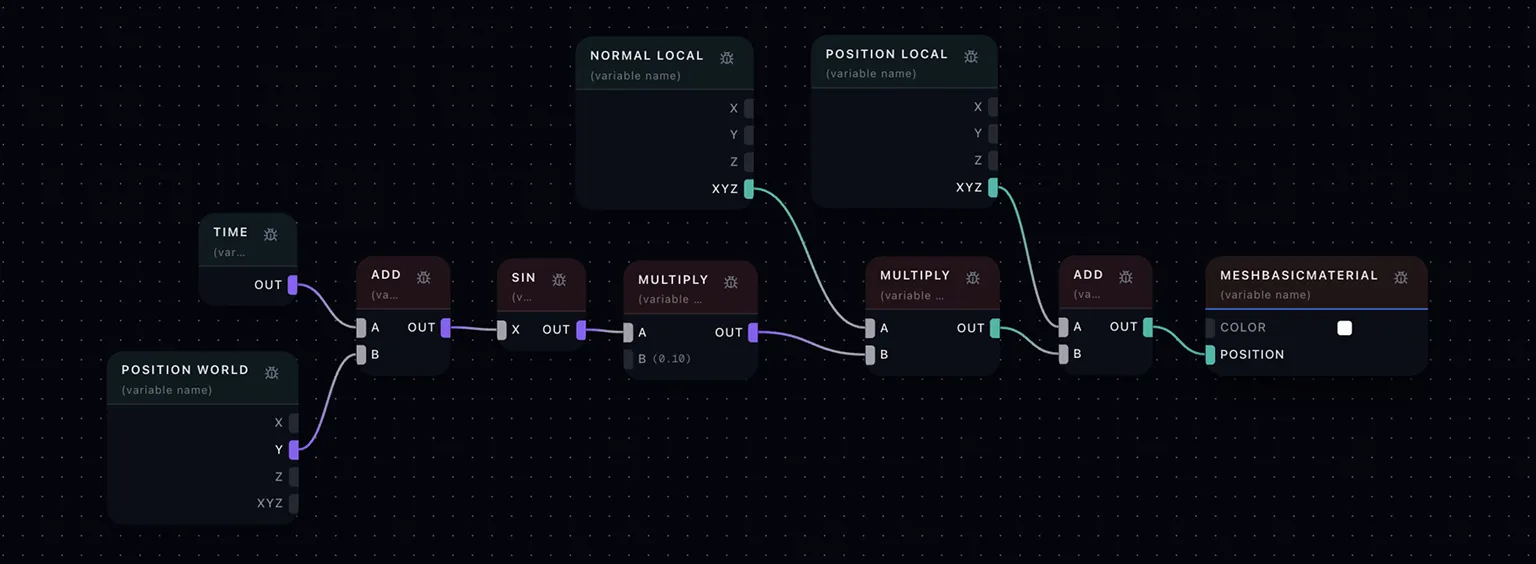Click variable name field of MESHBASICMATERIAL node
Image resolution: width=1536 pixels, height=564 pixels.
pyautogui.click(x=1265, y=295)
